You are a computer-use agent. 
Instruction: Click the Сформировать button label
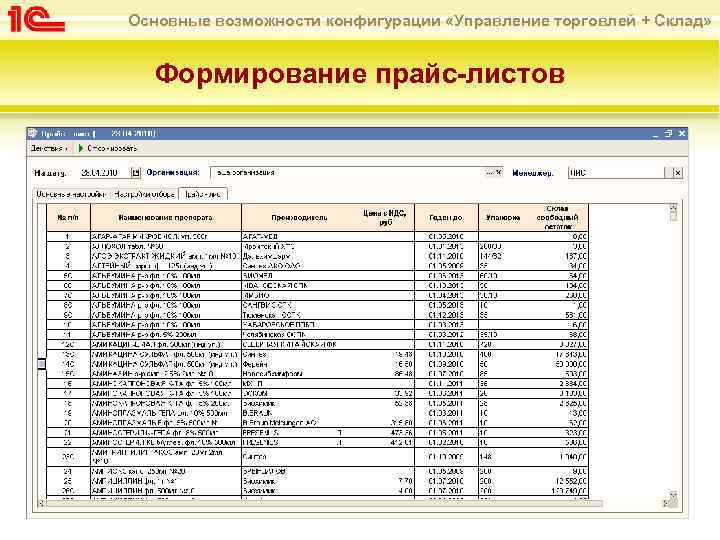click(112, 148)
